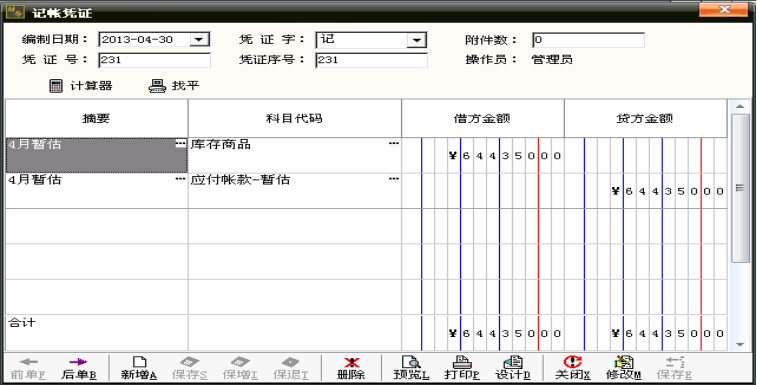Screen dimensions: 757x385
Task: Close the voucher using 关闭X
Action: coord(573,368)
